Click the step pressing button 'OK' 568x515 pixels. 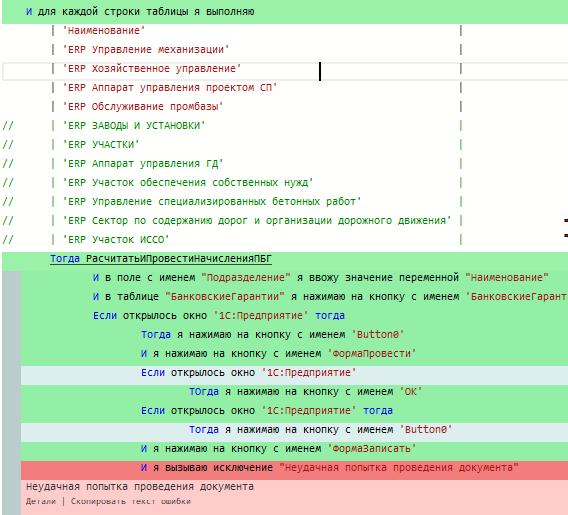tap(305, 392)
